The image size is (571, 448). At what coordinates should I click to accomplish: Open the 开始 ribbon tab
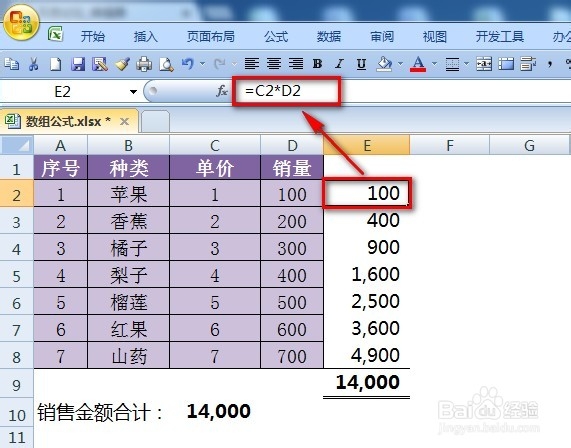point(93,36)
